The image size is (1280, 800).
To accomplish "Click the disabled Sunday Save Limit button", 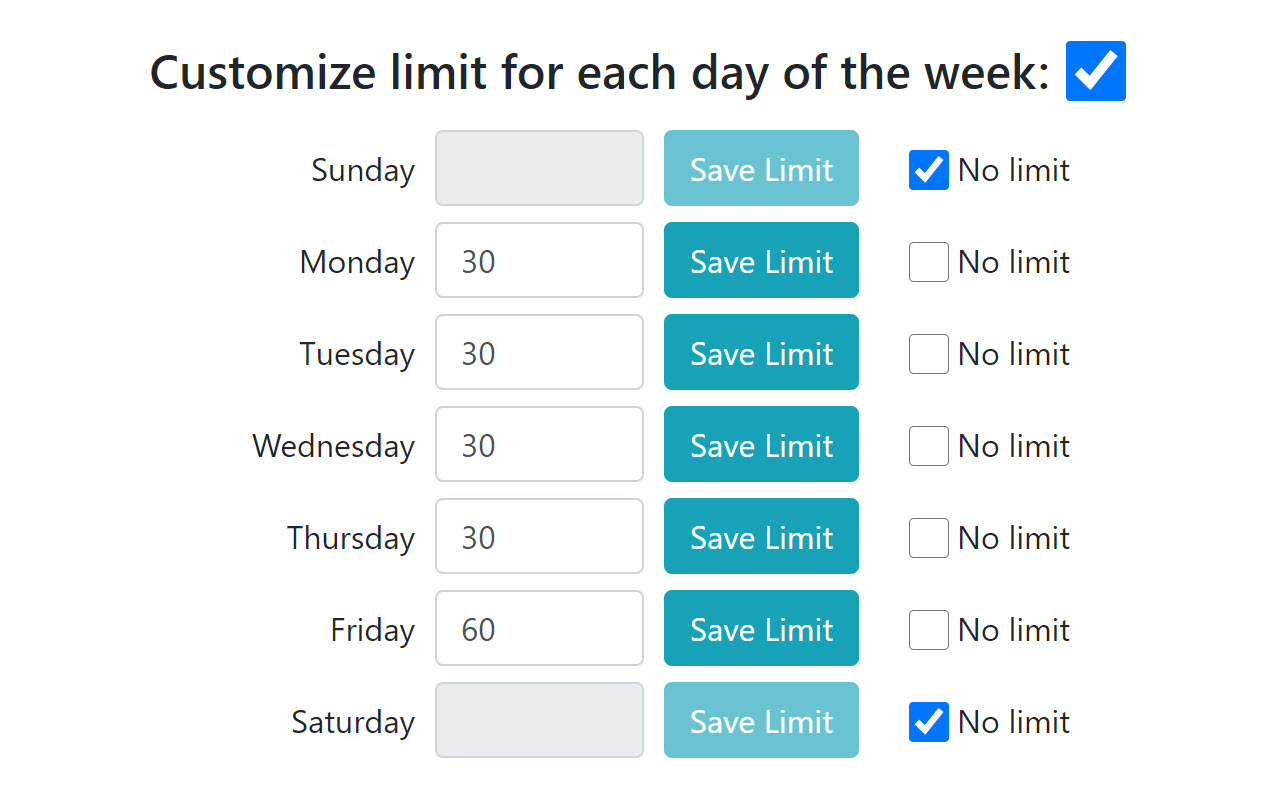I will click(761, 168).
